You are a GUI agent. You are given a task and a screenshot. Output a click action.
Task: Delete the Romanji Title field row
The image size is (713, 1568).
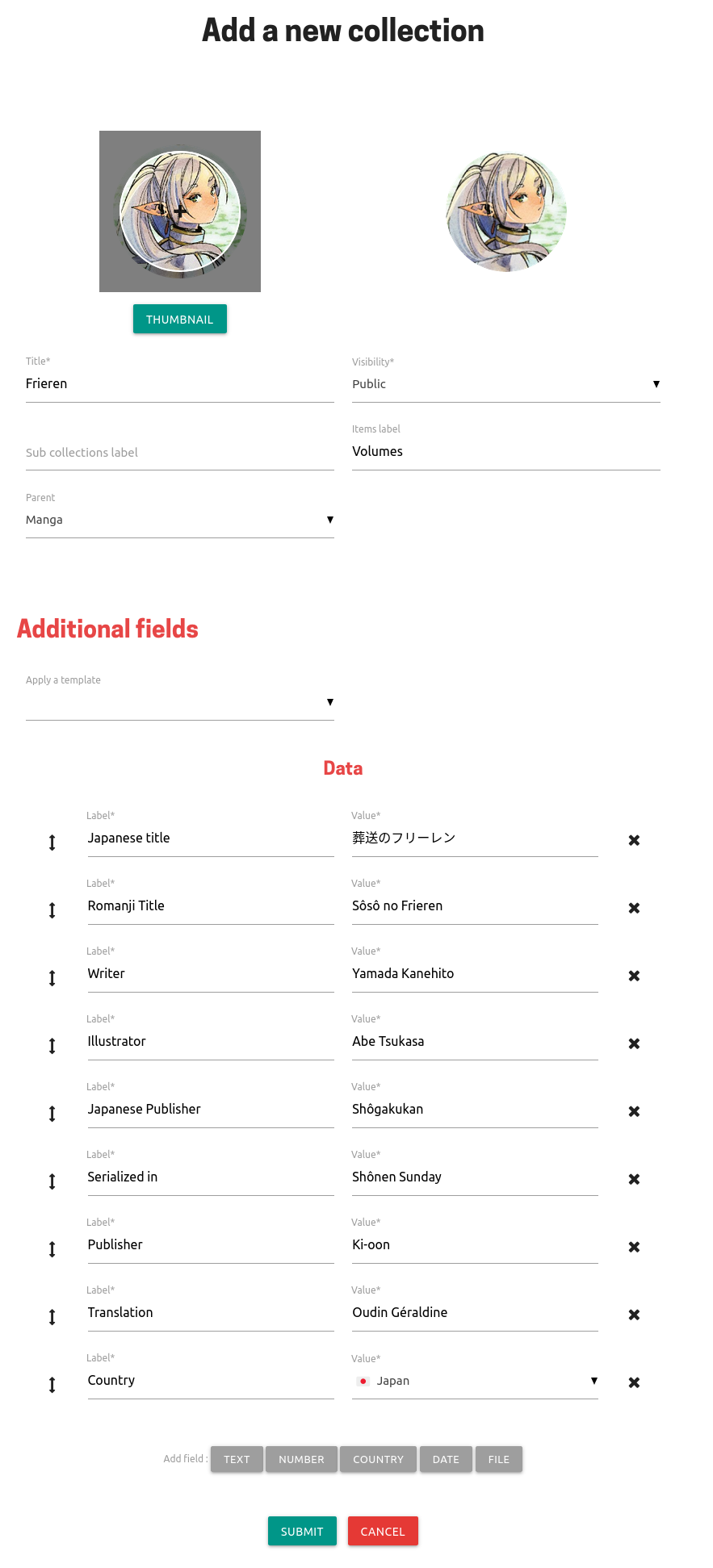point(634,908)
